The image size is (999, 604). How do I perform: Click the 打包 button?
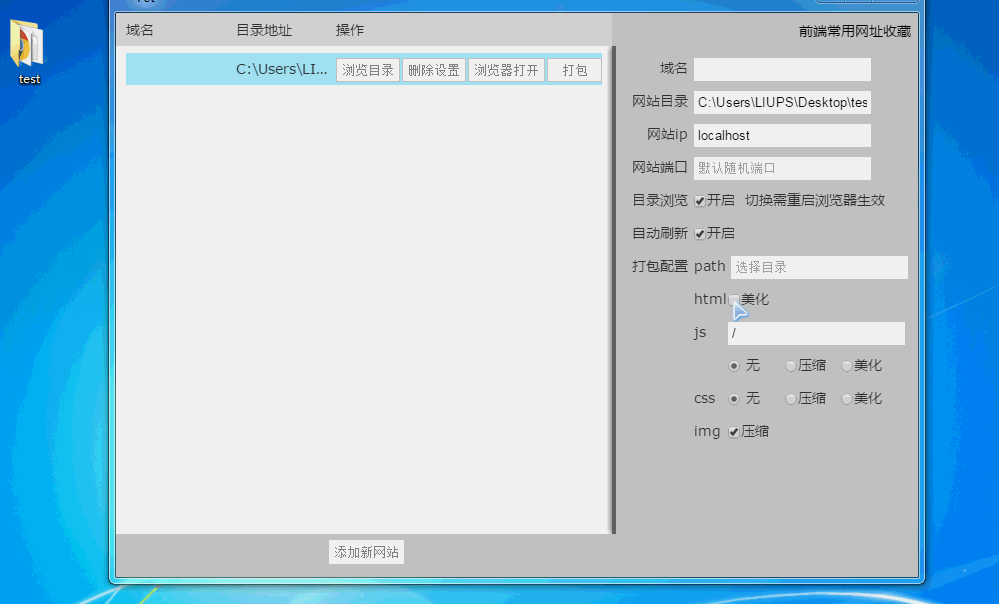[574, 70]
